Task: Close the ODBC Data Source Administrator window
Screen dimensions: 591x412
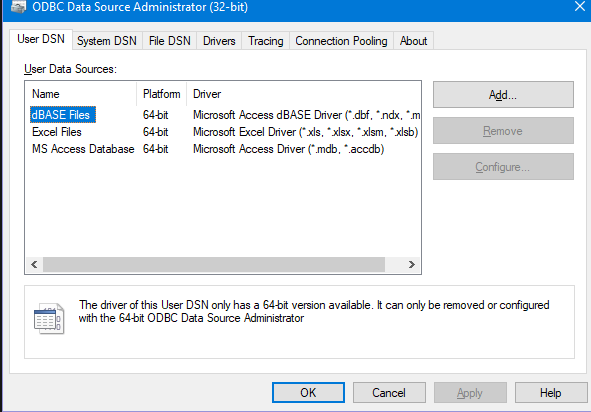Action: point(580,6)
